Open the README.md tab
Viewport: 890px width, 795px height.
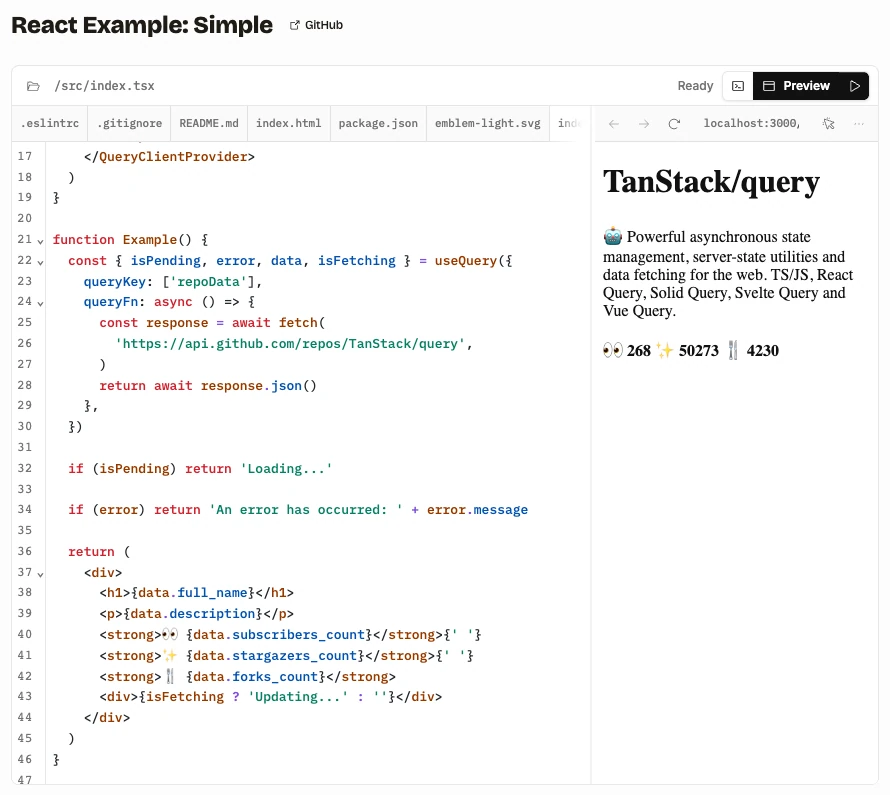[209, 123]
